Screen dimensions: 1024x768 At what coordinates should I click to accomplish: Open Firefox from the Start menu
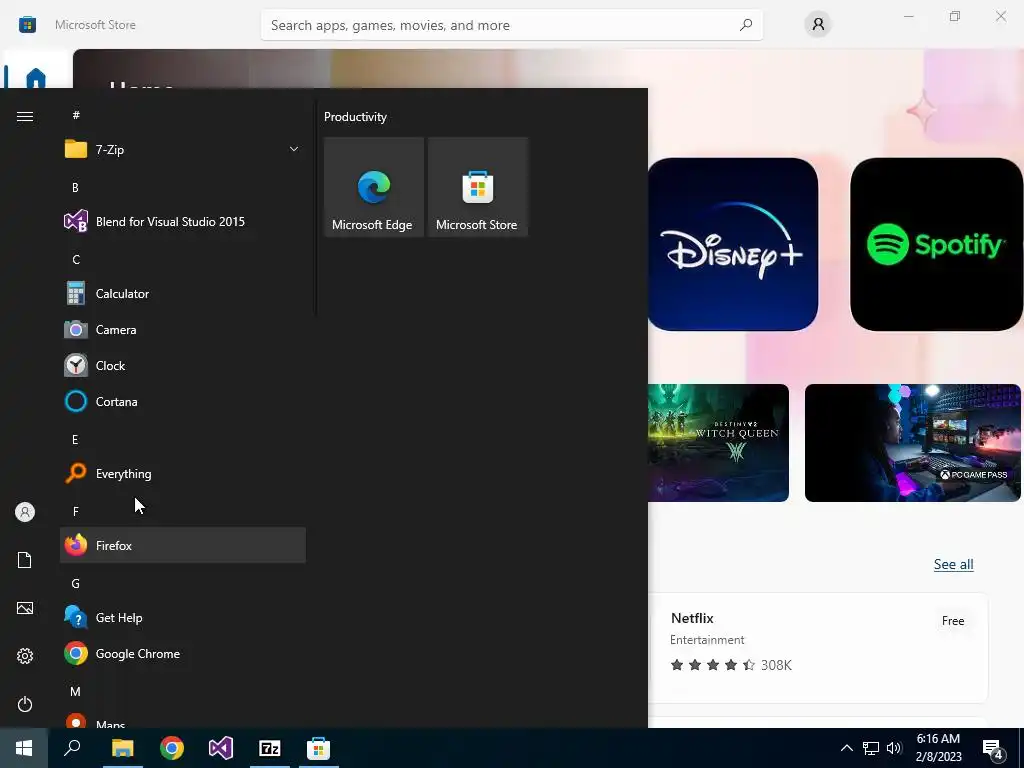click(x=183, y=545)
